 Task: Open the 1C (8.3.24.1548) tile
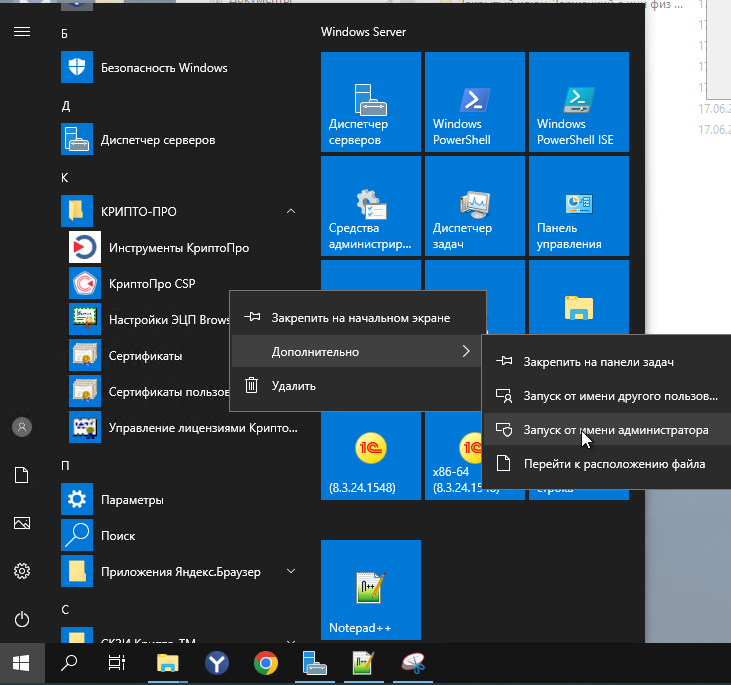click(371, 457)
